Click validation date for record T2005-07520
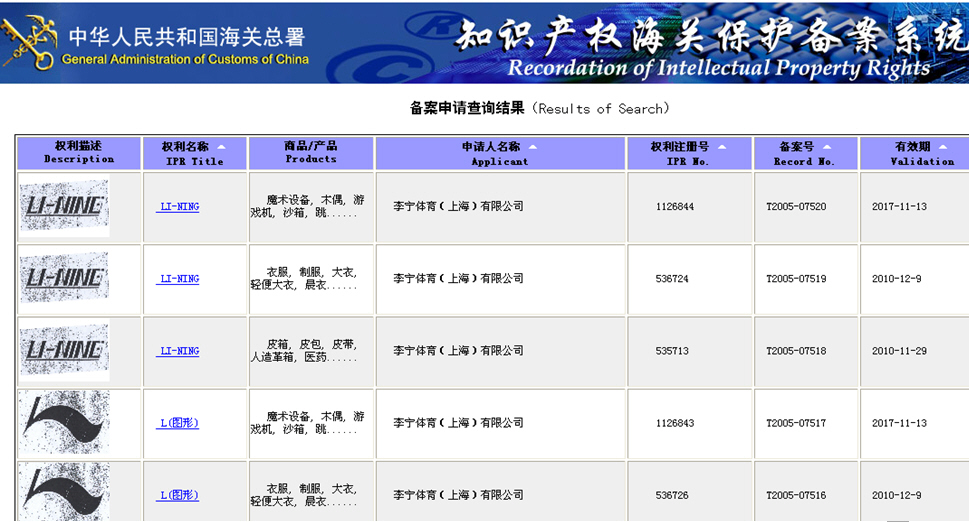The image size is (969, 522). (899, 206)
